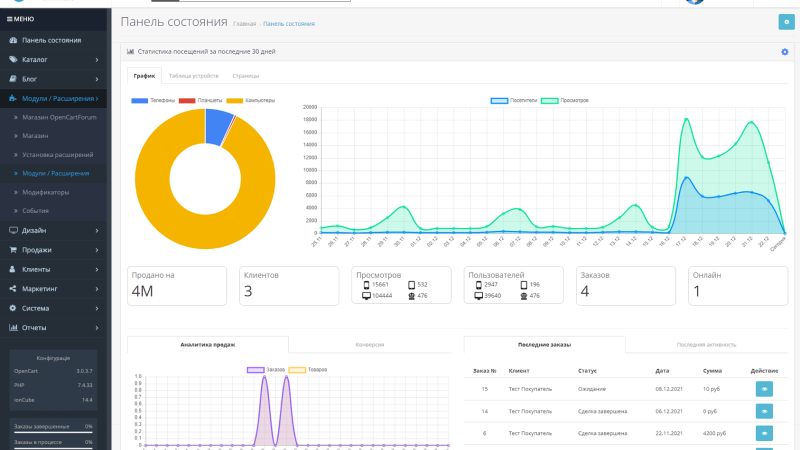This screenshot has width=800, height=450.
Task: Click the Отчеты bar chart icon
Action: coord(13,328)
